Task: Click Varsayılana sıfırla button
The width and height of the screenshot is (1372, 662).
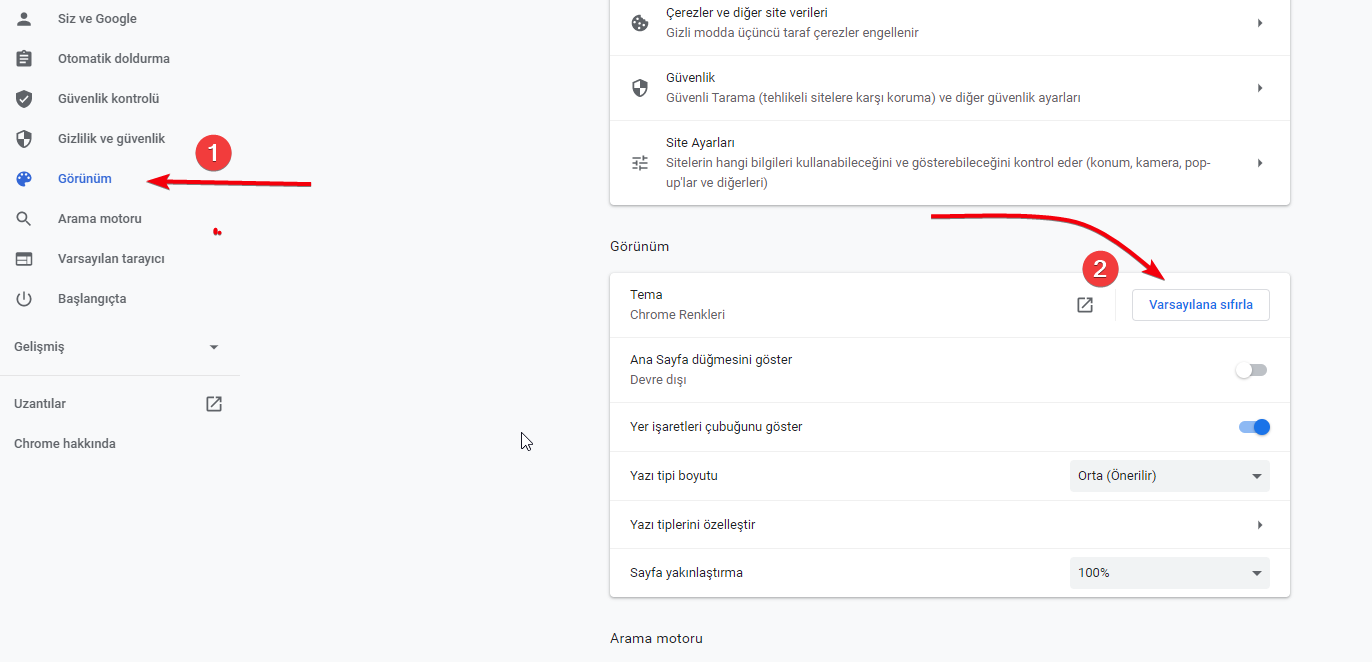Action: [1200, 305]
